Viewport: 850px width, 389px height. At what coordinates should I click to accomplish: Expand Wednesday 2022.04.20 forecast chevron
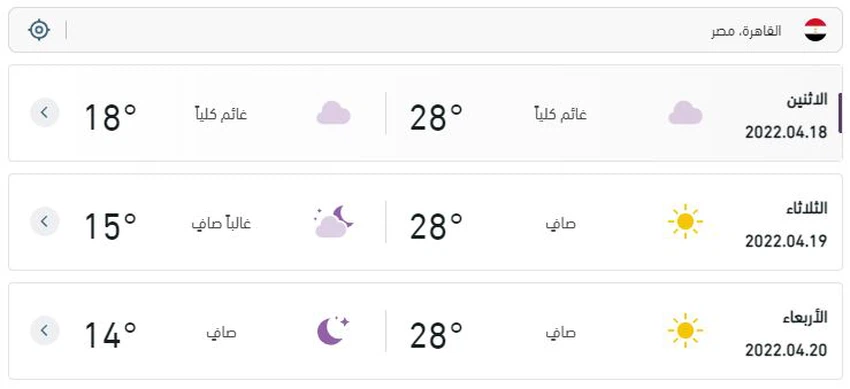[x=44, y=330]
